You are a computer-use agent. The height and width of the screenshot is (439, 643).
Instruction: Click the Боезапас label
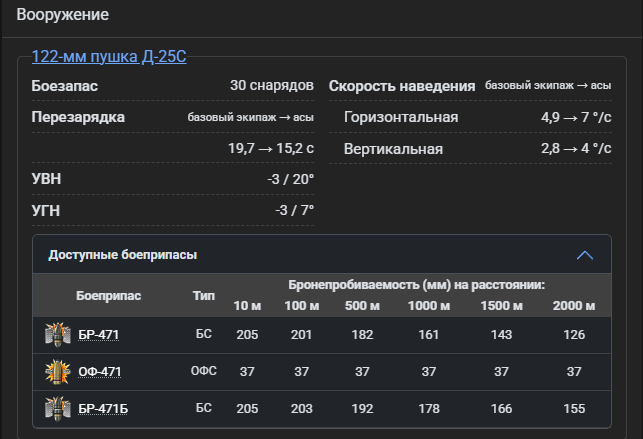65,86
